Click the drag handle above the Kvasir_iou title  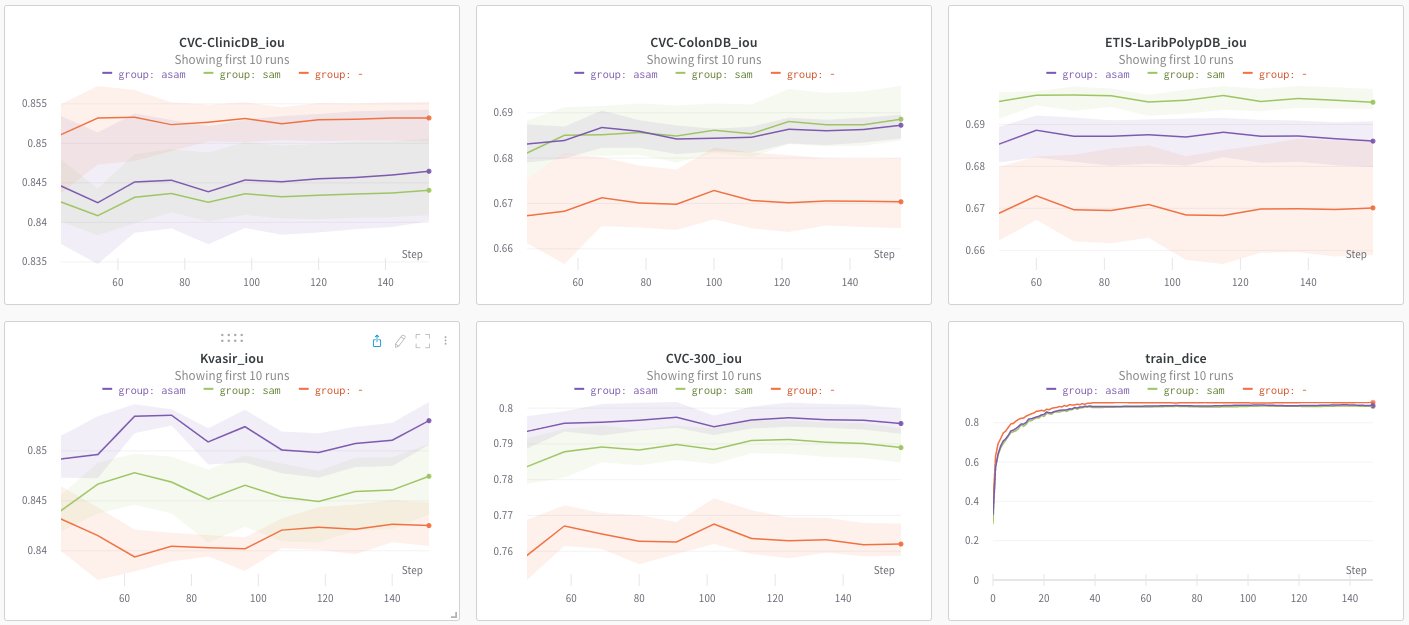[x=232, y=338]
